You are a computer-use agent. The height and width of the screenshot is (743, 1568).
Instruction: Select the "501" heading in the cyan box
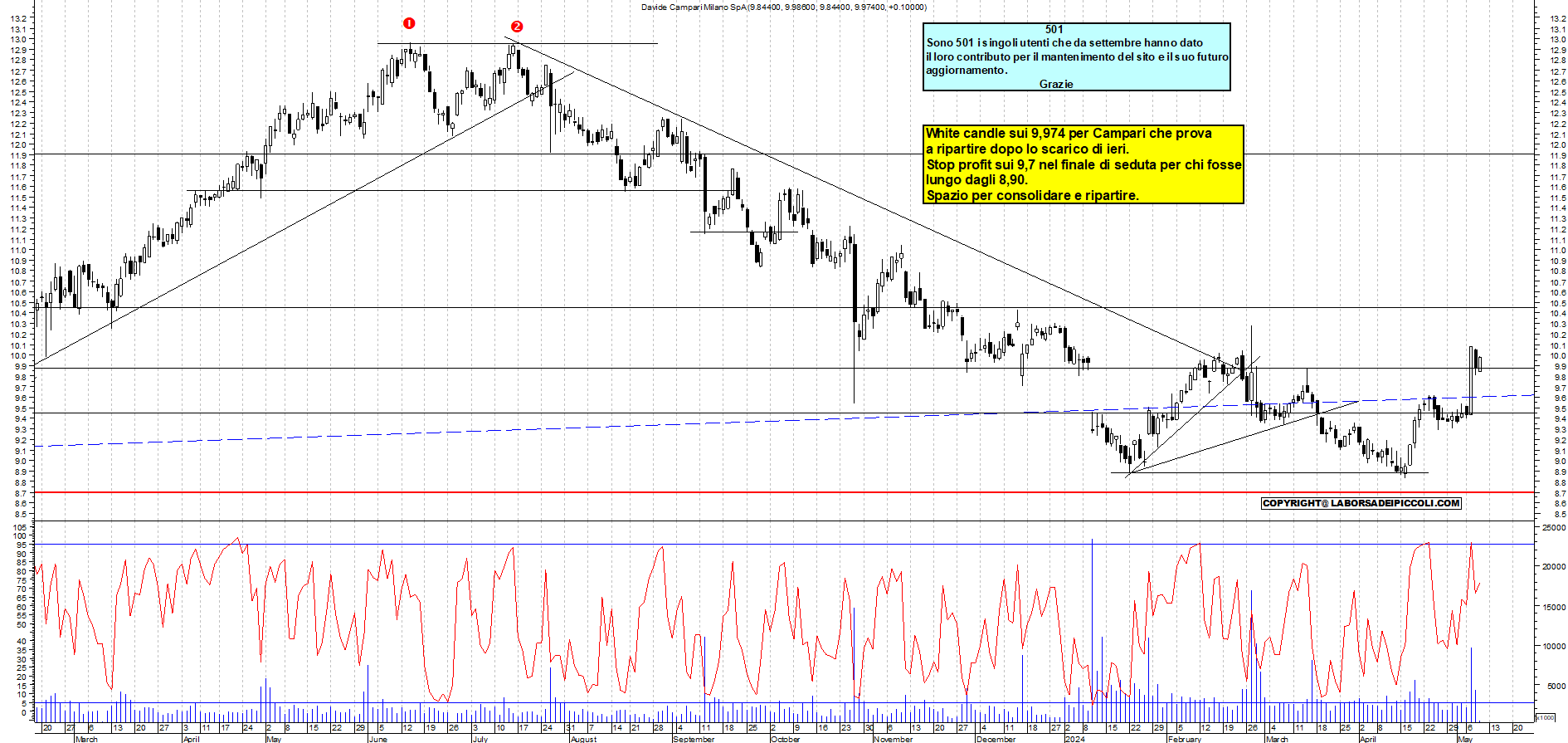[x=1054, y=29]
